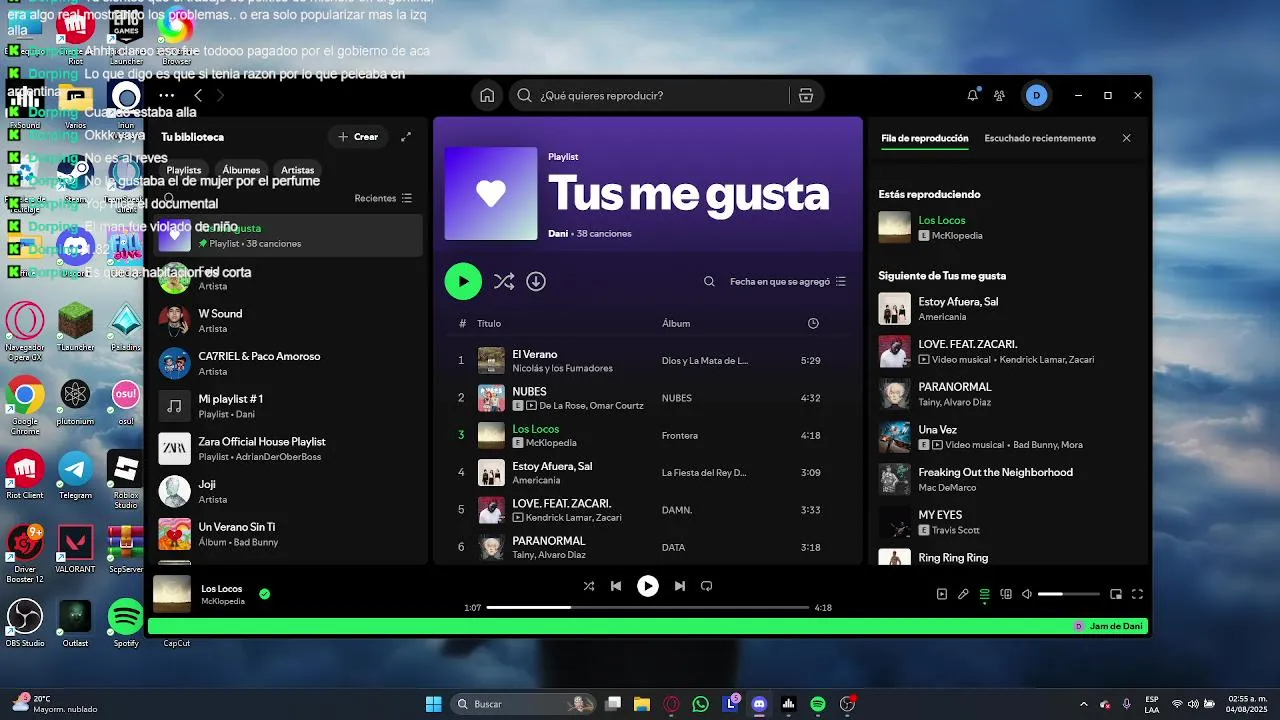Filter library by 'Artistas' chip
Screen dimensions: 1280x720
click(x=298, y=170)
